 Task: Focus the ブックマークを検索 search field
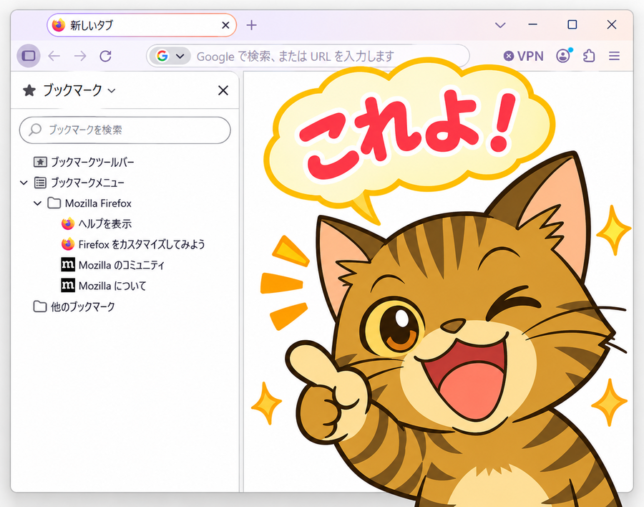point(125,130)
